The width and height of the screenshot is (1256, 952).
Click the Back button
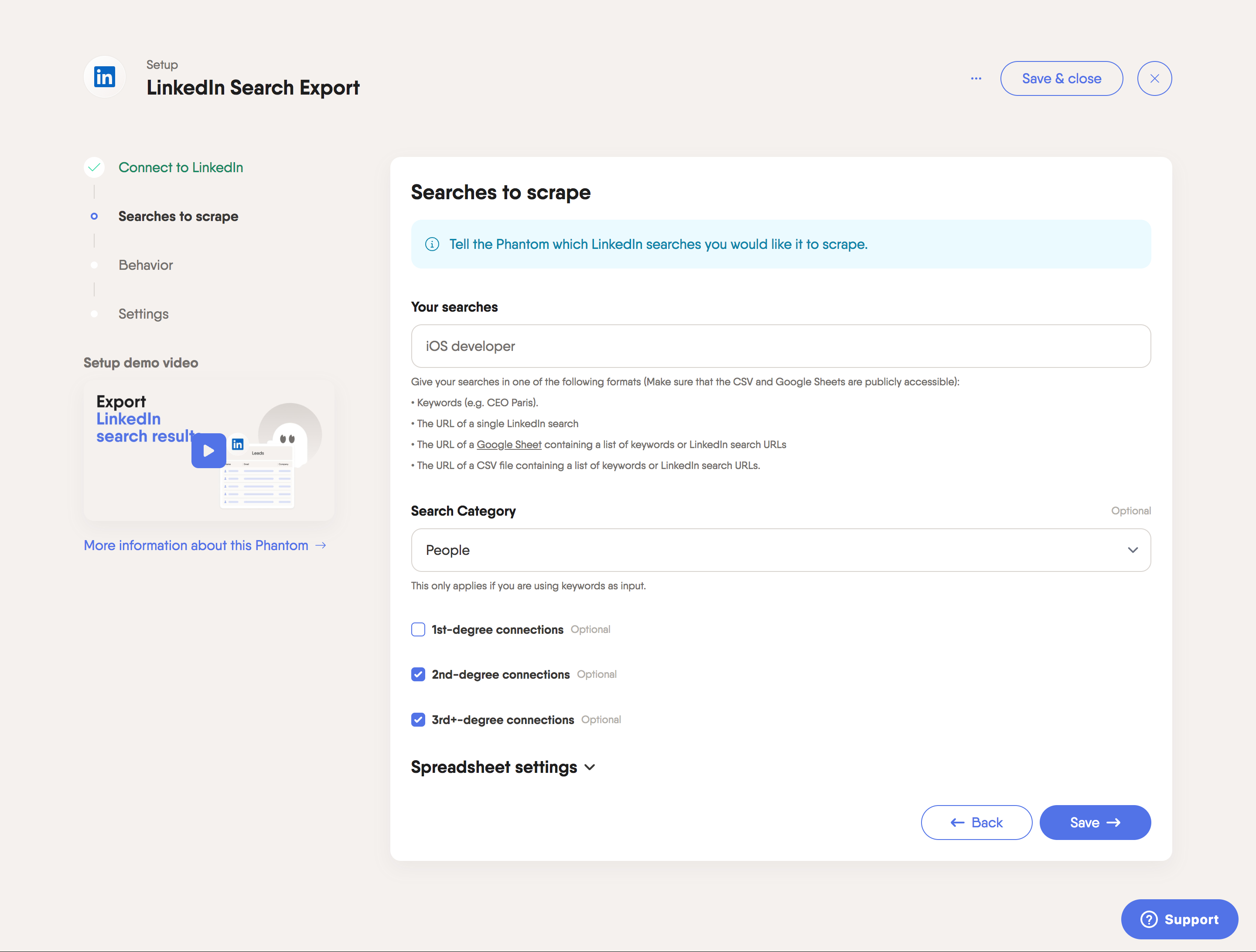(976, 822)
